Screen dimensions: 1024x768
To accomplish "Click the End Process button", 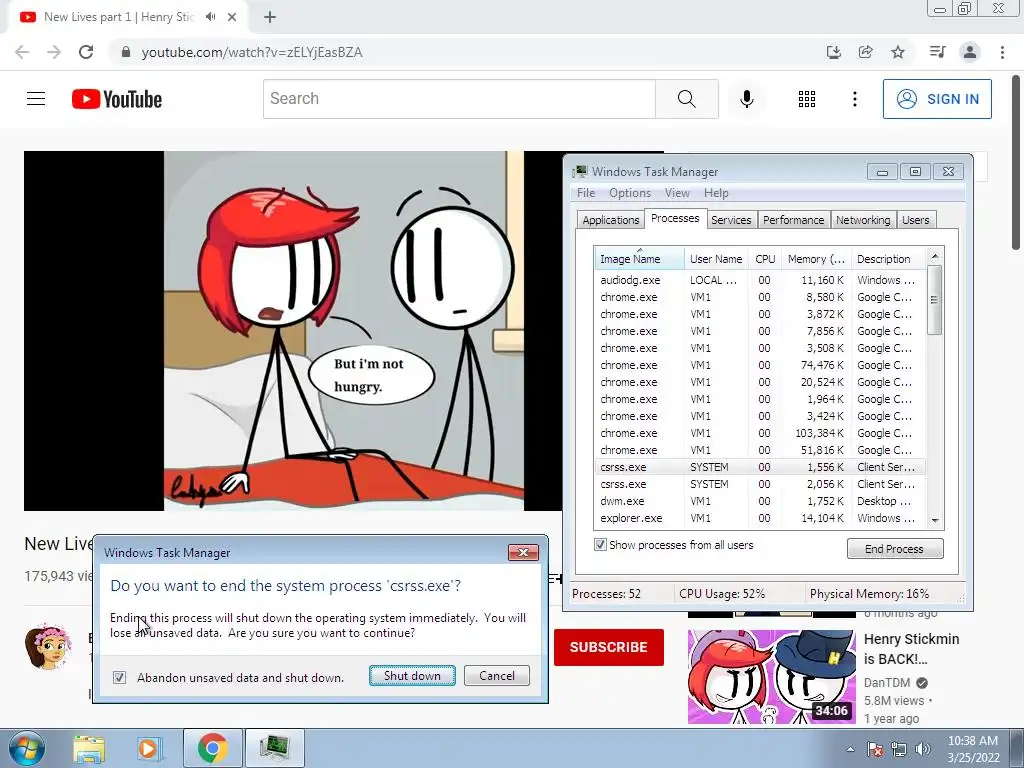I will click(895, 549).
